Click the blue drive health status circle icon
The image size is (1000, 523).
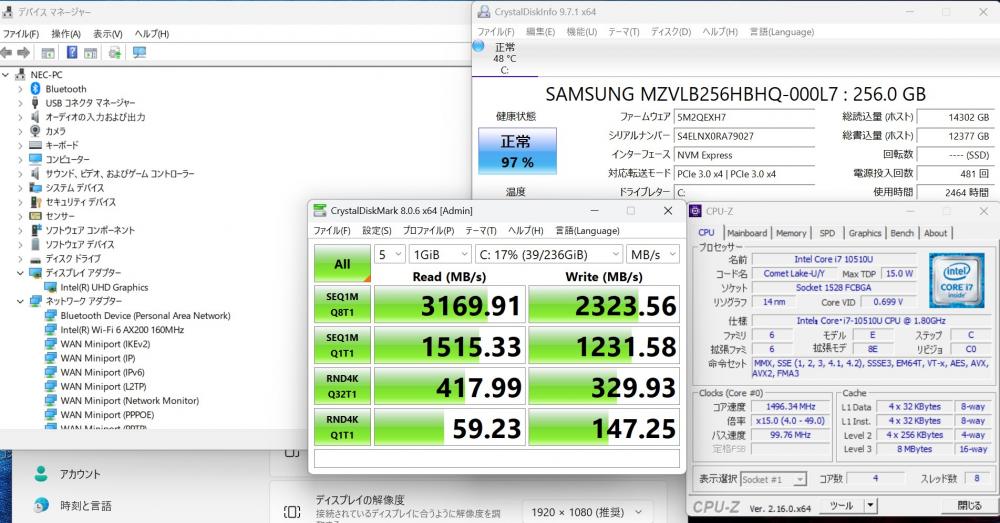(x=479, y=47)
